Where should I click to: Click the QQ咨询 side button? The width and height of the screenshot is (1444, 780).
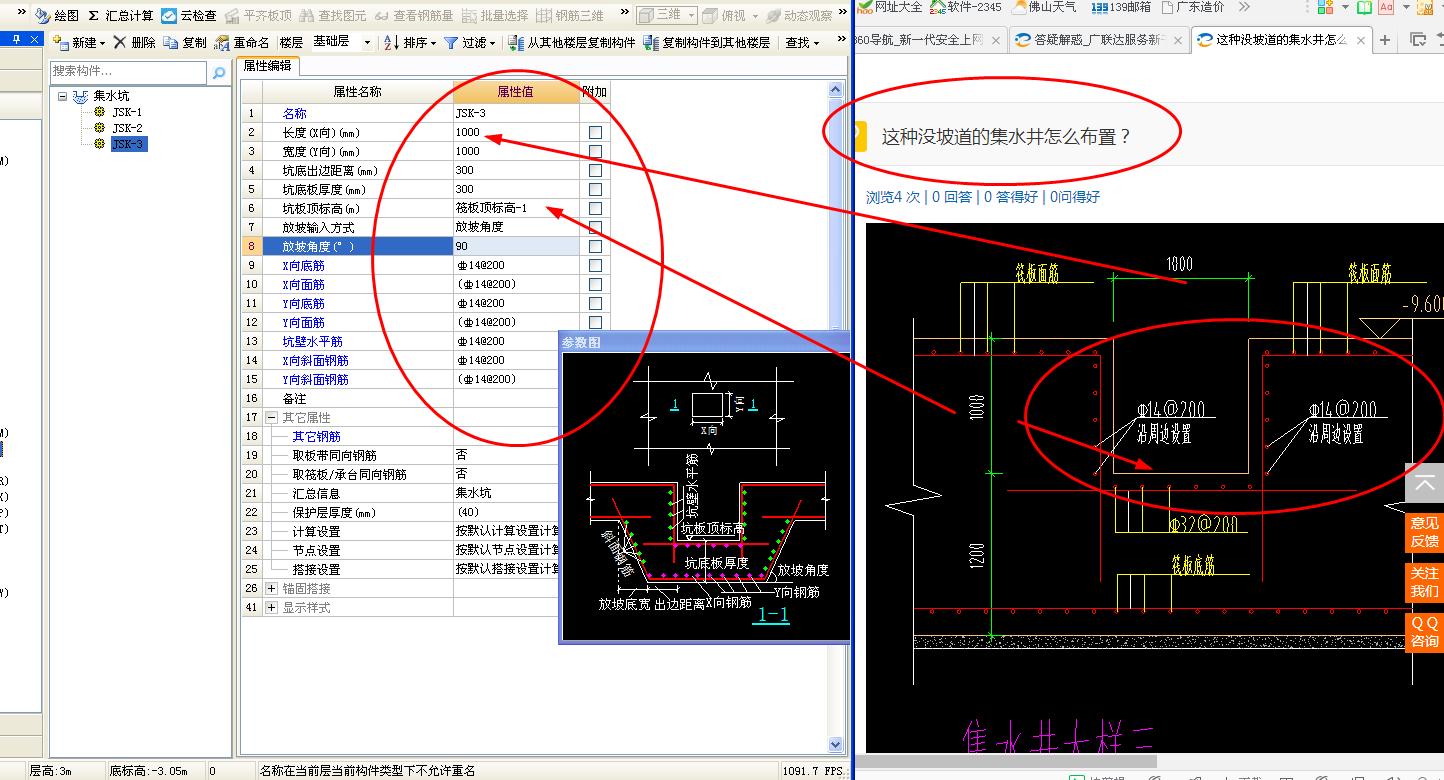pyautogui.click(x=1425, y=632)
